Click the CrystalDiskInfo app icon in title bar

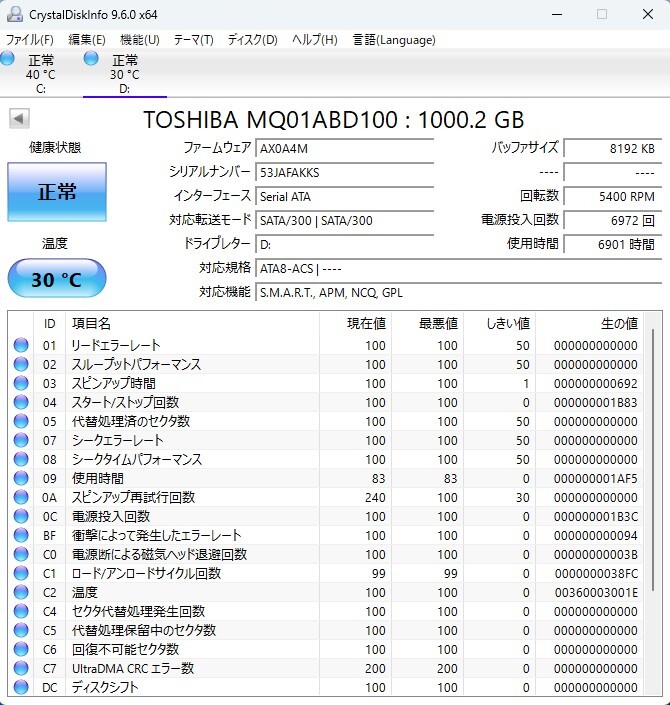tap(14, 14)
